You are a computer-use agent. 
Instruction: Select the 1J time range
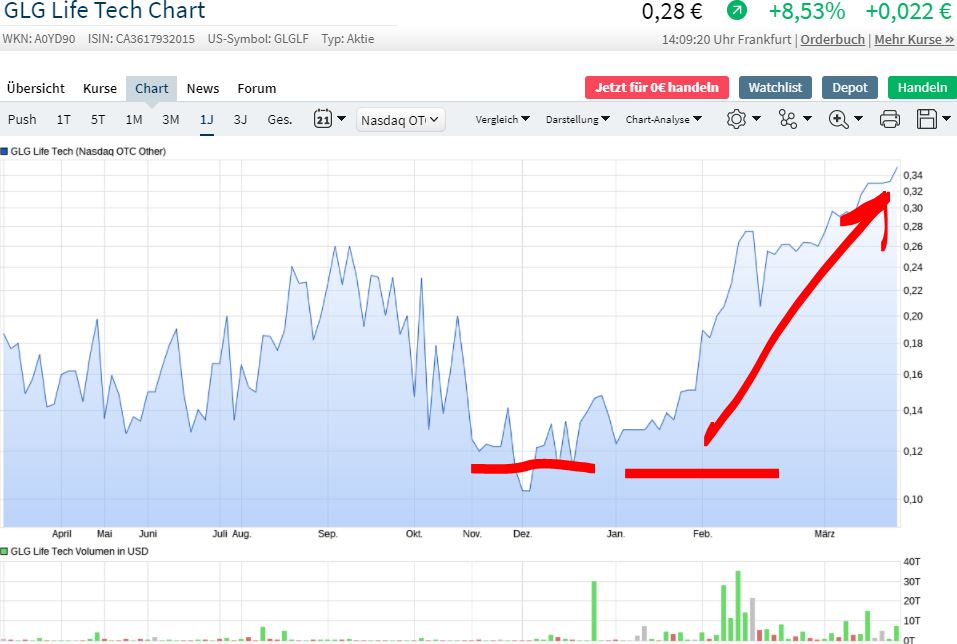pos(206,119)
